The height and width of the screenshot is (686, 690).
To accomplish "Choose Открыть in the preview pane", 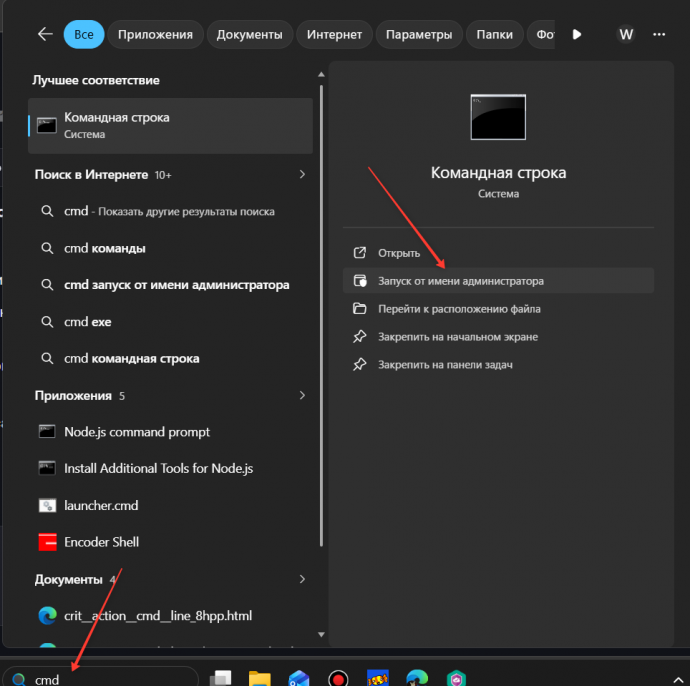I will (498, 253).
